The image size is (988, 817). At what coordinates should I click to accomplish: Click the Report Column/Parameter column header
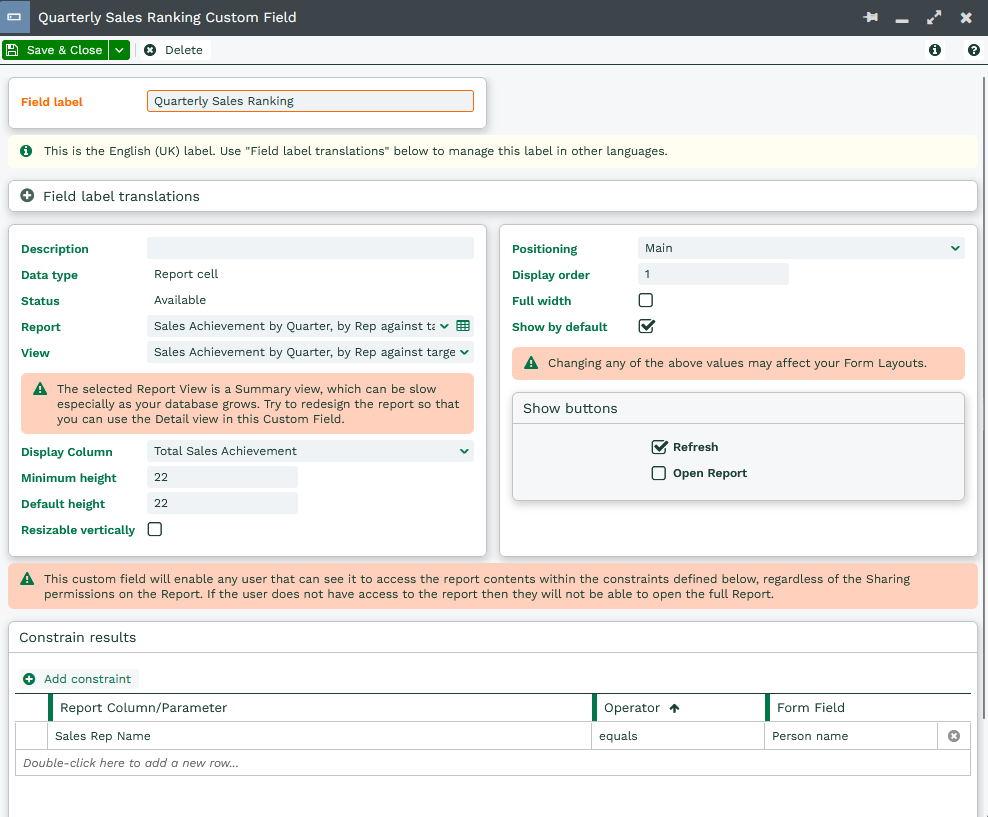click(320, 708)
